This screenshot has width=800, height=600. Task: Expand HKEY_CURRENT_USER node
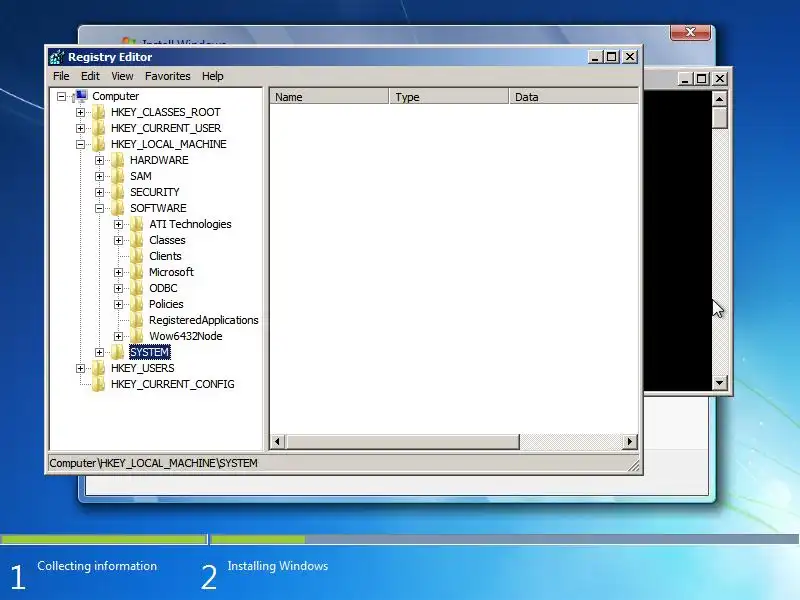click(80, 128)
